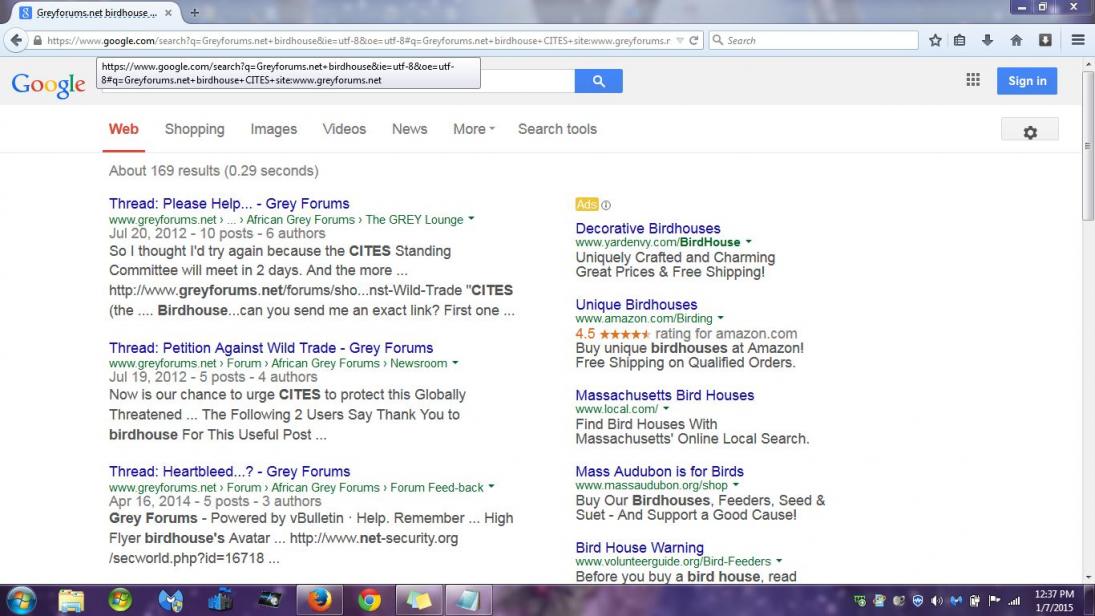Switch to the Images search tab
Viewport: 1095px width, 616px height.
tap(273, 129)
